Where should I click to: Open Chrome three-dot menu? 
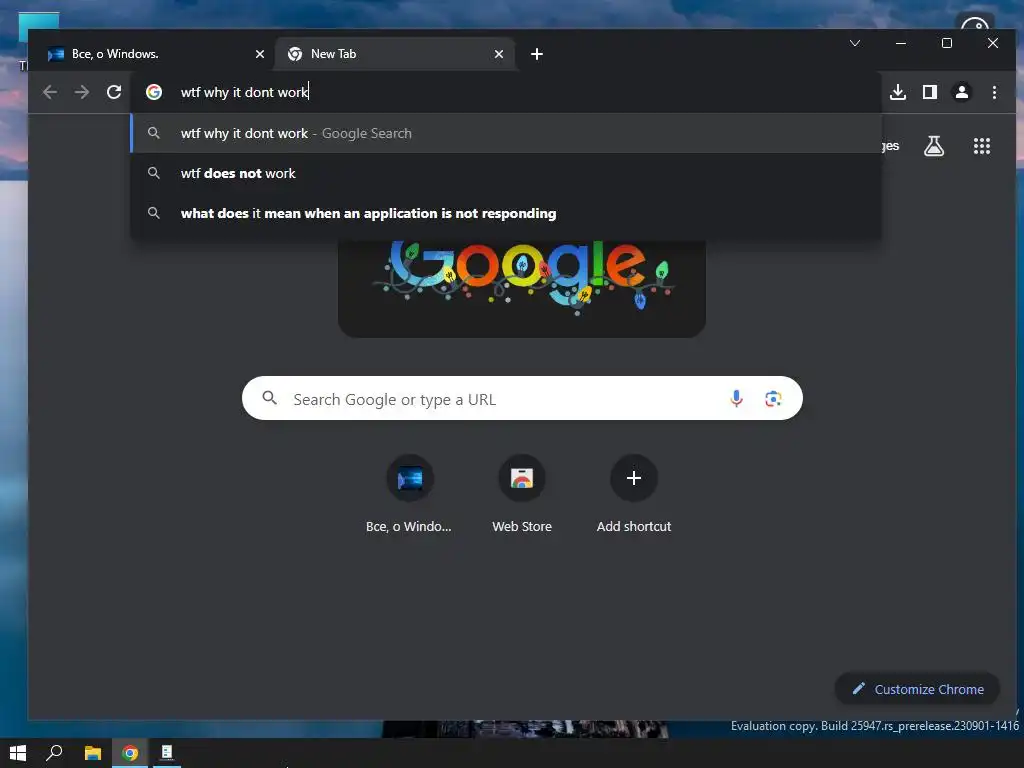click(x=994, y=92)
